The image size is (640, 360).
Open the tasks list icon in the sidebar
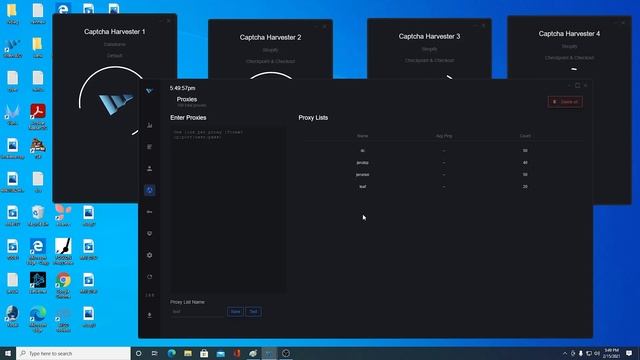[149, 147]
